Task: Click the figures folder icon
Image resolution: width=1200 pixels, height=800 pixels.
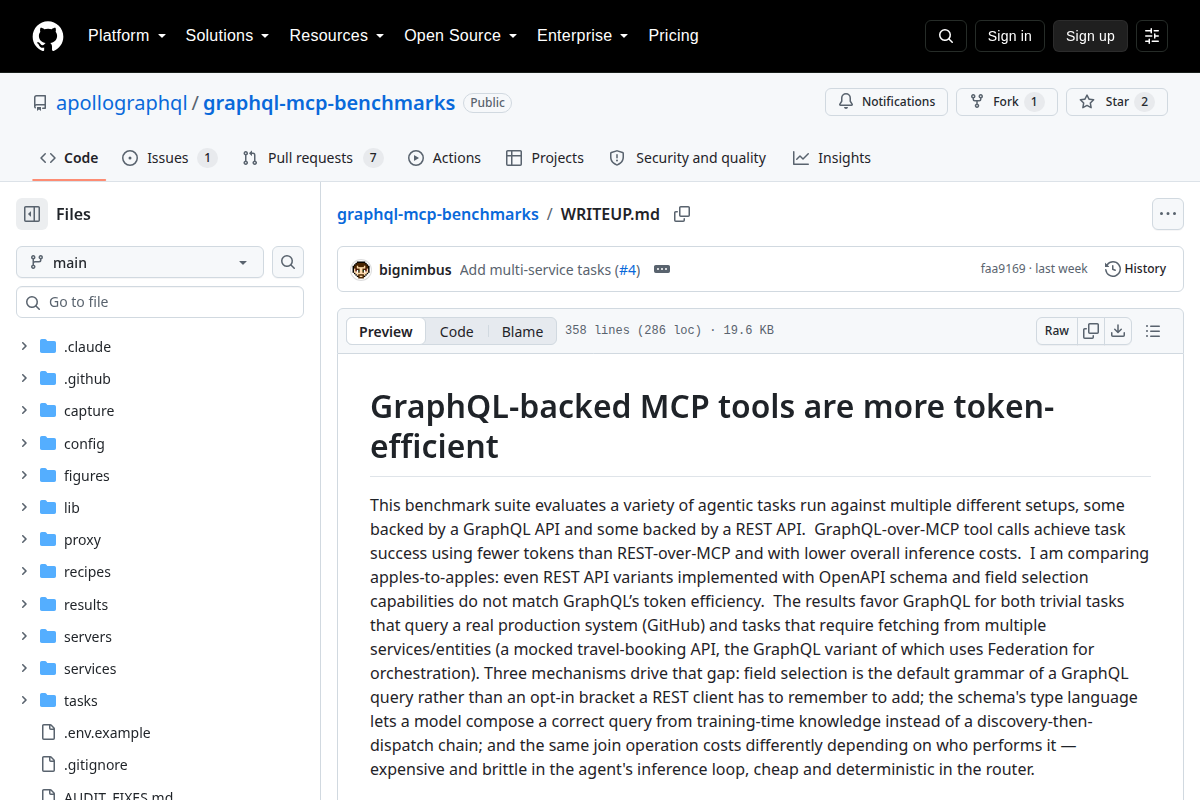Action: pyautogui.click(x=48, y=476)
